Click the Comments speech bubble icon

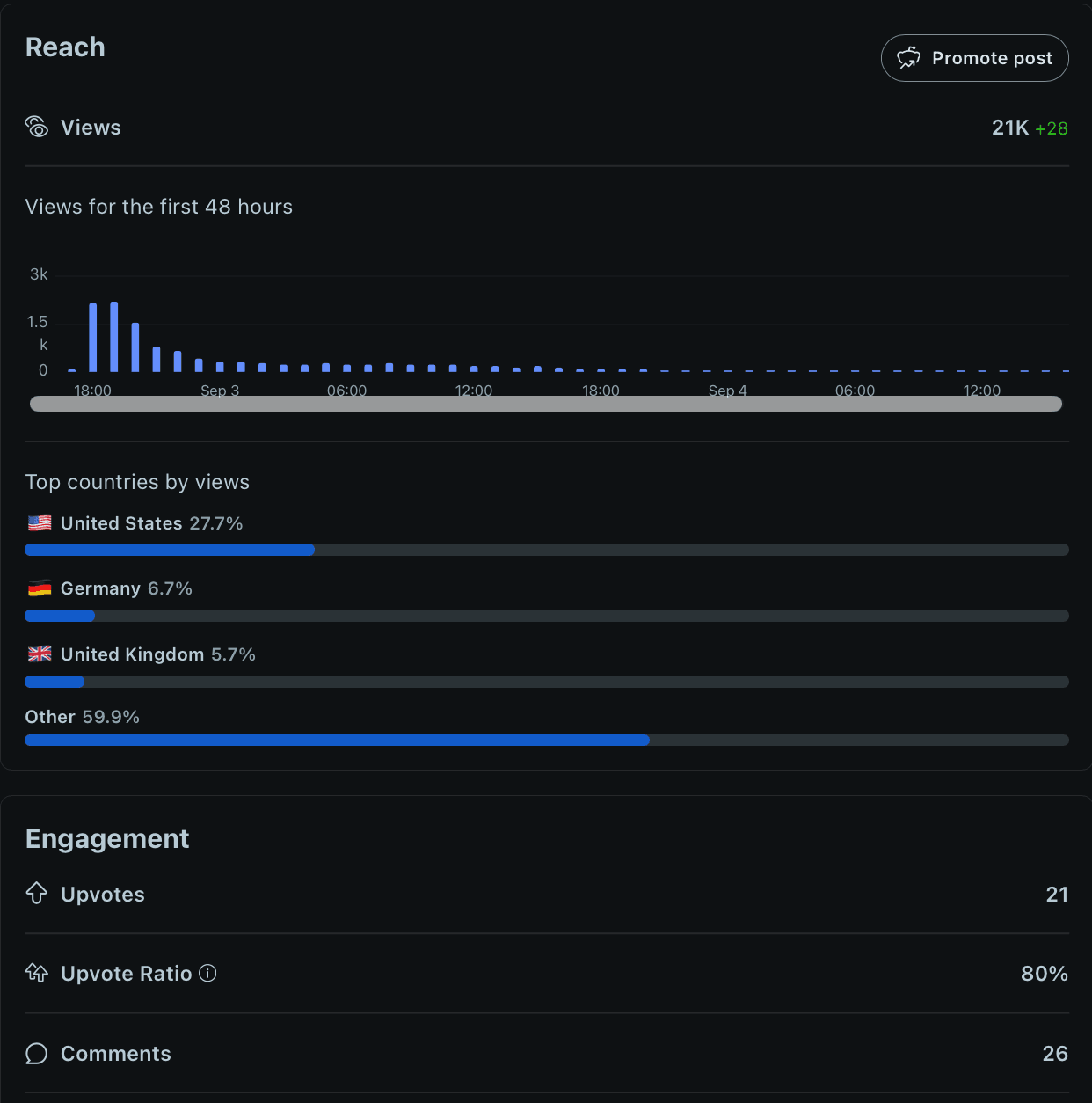tap(37, 1053)
